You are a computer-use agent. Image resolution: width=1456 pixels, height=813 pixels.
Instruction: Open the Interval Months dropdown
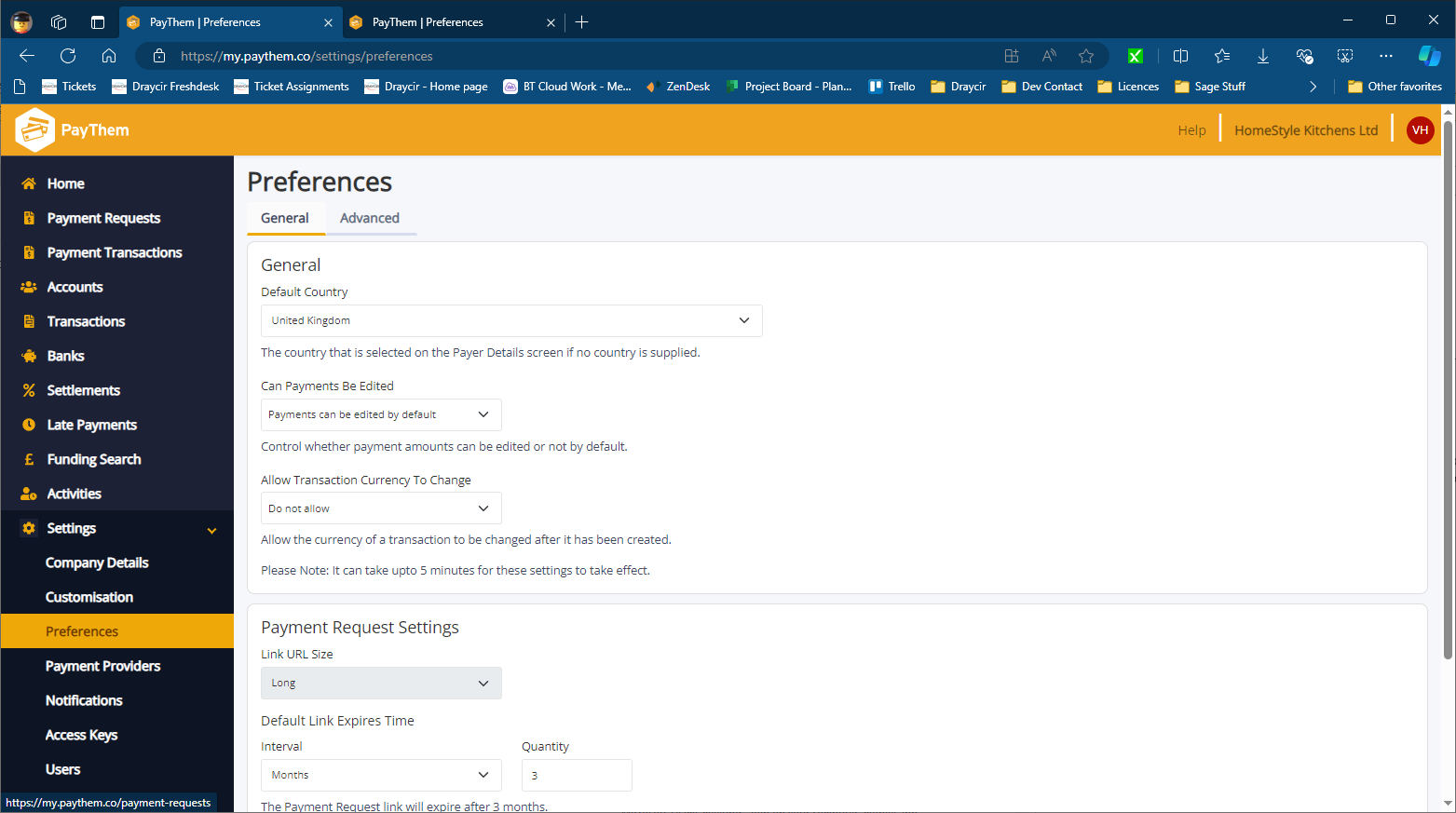pos(381,775)
